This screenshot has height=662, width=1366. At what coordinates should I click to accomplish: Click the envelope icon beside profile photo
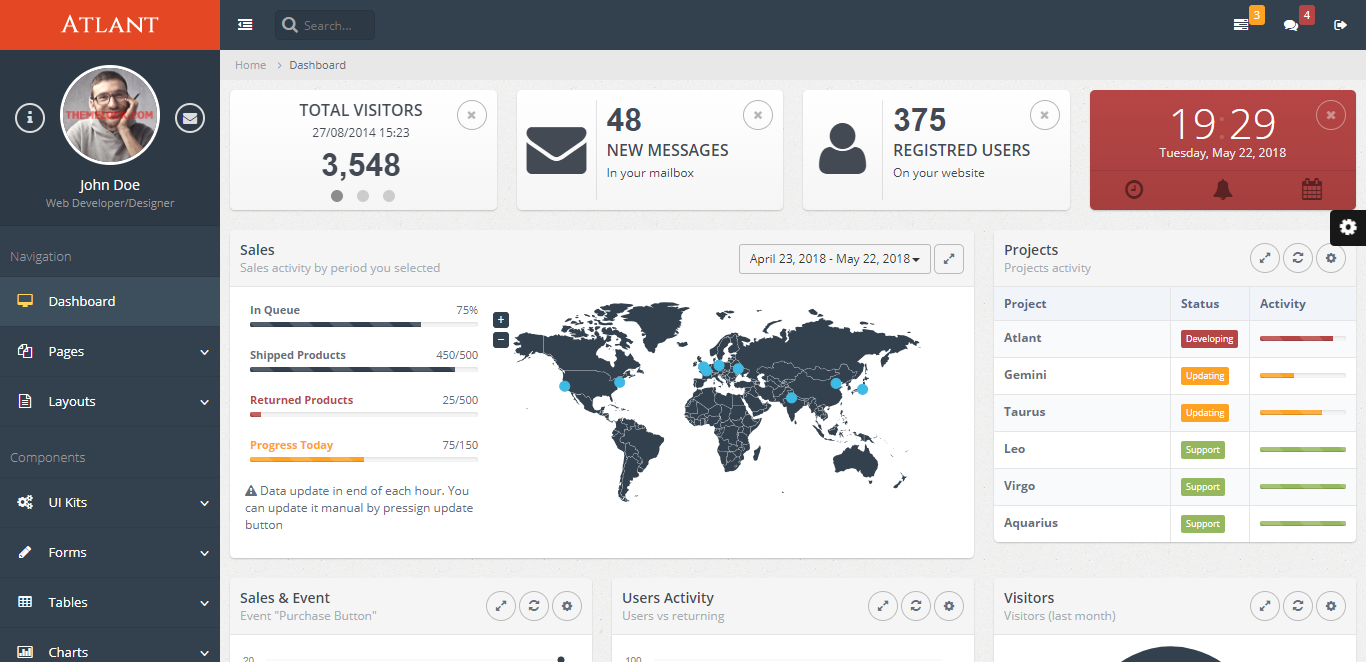pyautogui.click(x=190, y=118)
